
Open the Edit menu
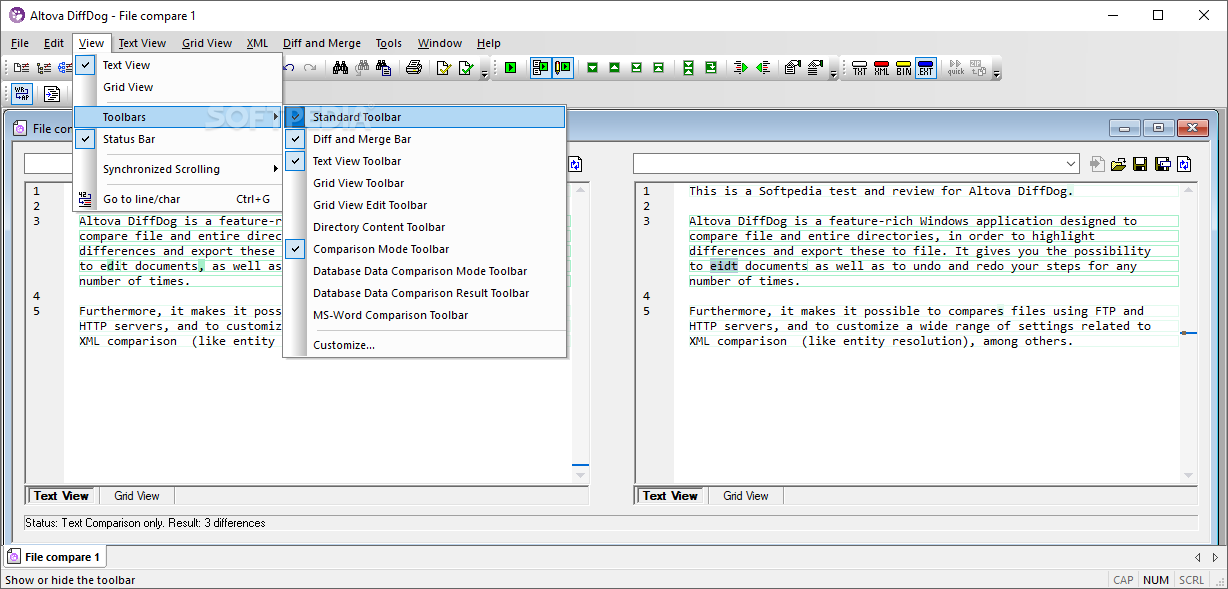(54, 43)
